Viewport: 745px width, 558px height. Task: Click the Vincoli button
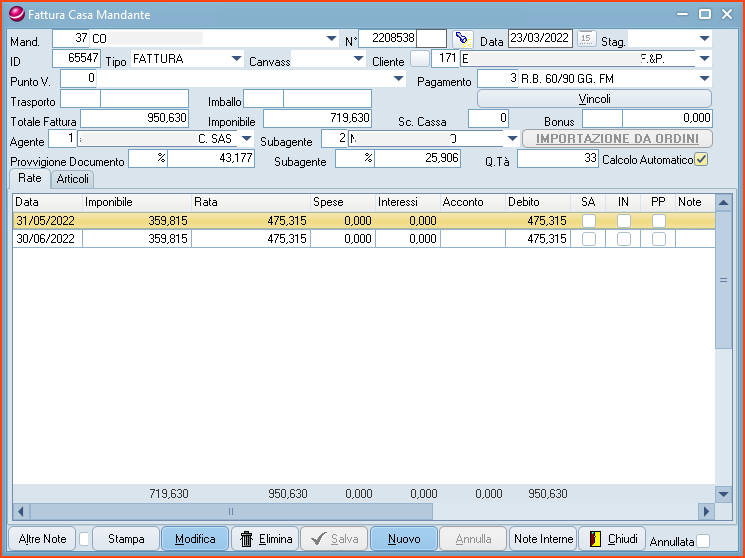click(x=594, y=99)
